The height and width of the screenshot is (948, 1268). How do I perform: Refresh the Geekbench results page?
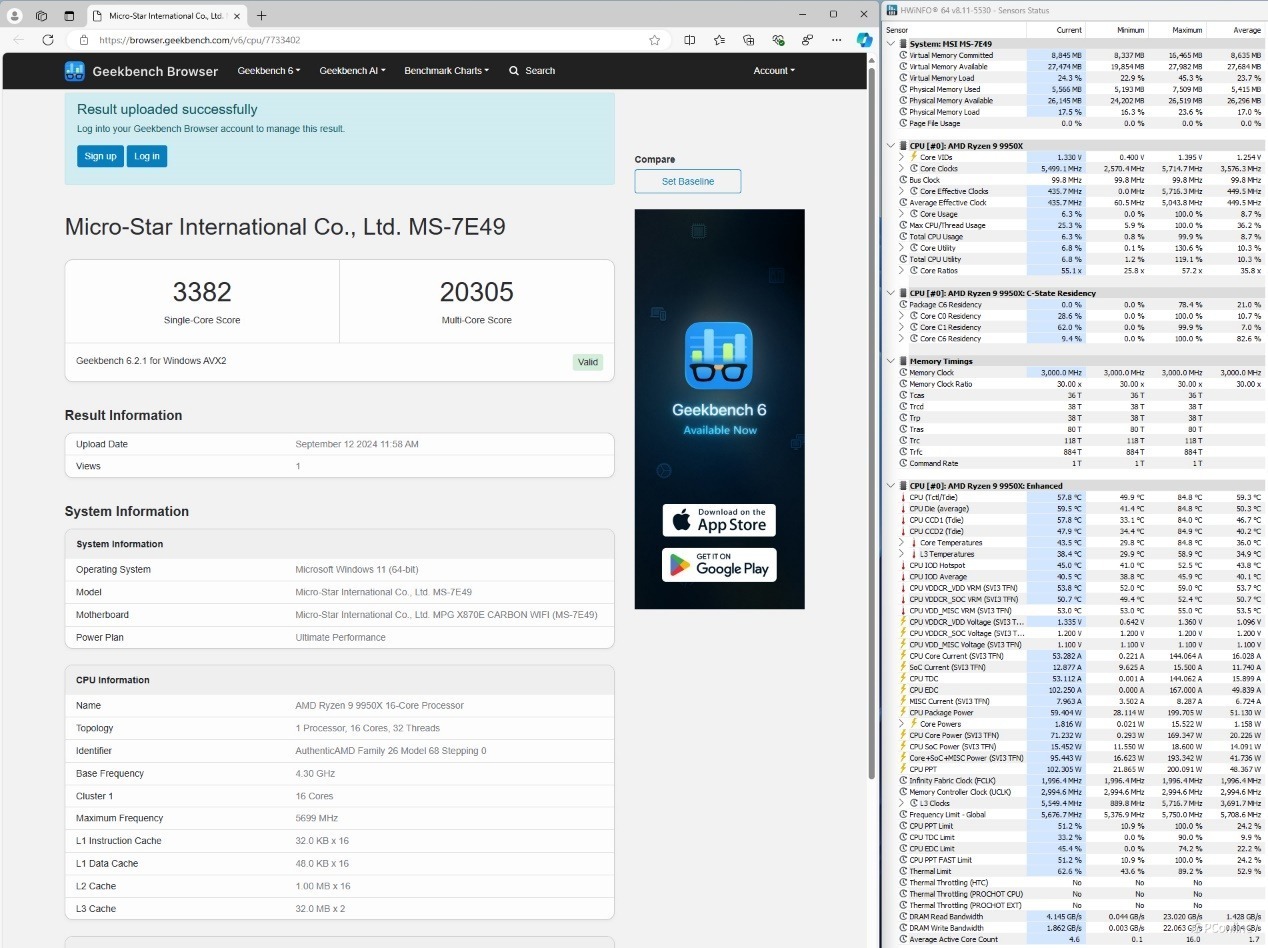pyautogui.click(x=47, y=40)
